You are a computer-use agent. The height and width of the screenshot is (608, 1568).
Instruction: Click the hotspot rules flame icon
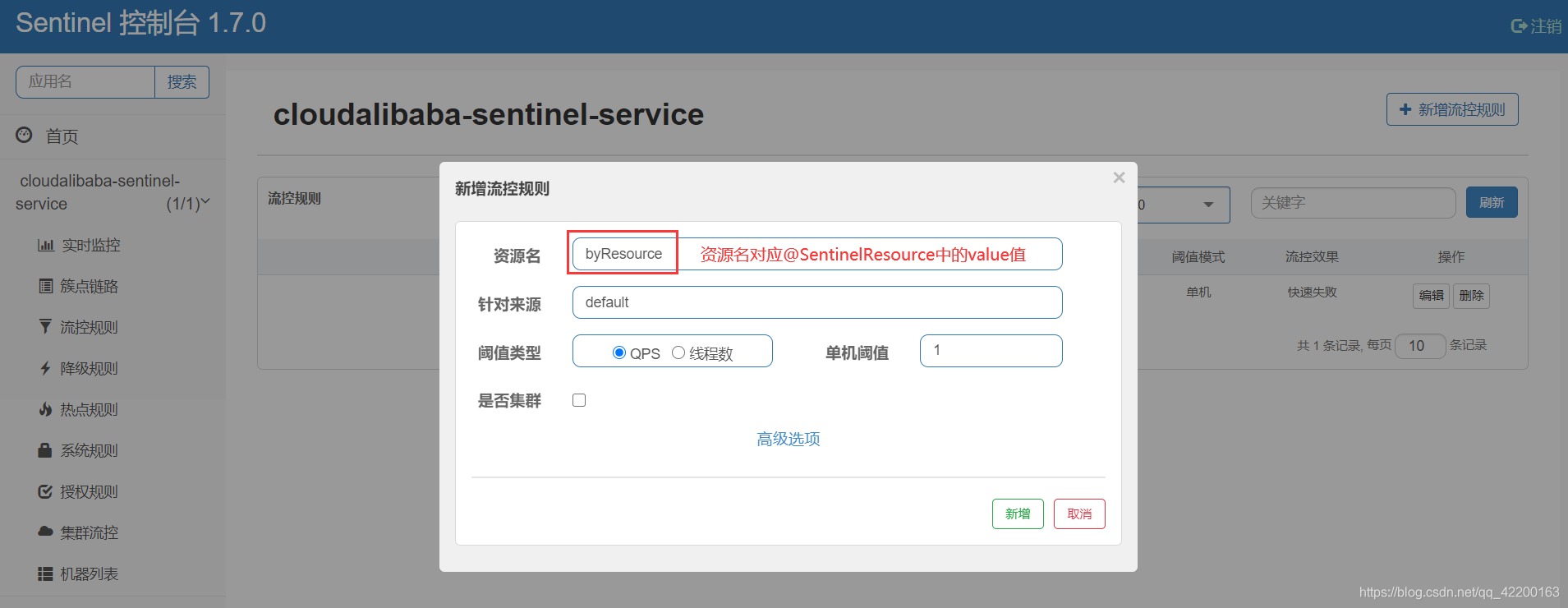(45, 409)
